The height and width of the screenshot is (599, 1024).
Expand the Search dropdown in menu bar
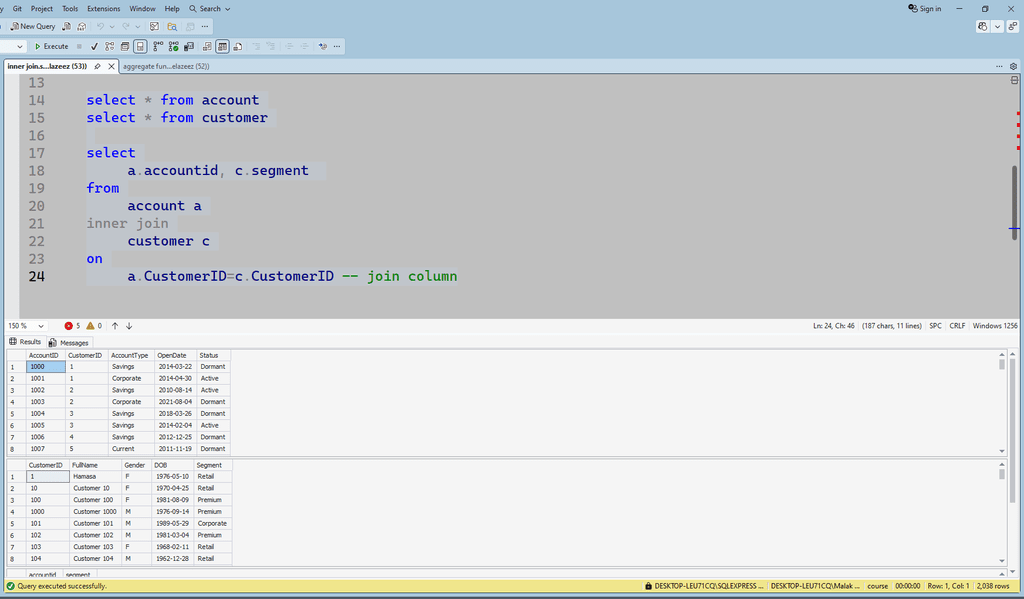pos(209,8)
